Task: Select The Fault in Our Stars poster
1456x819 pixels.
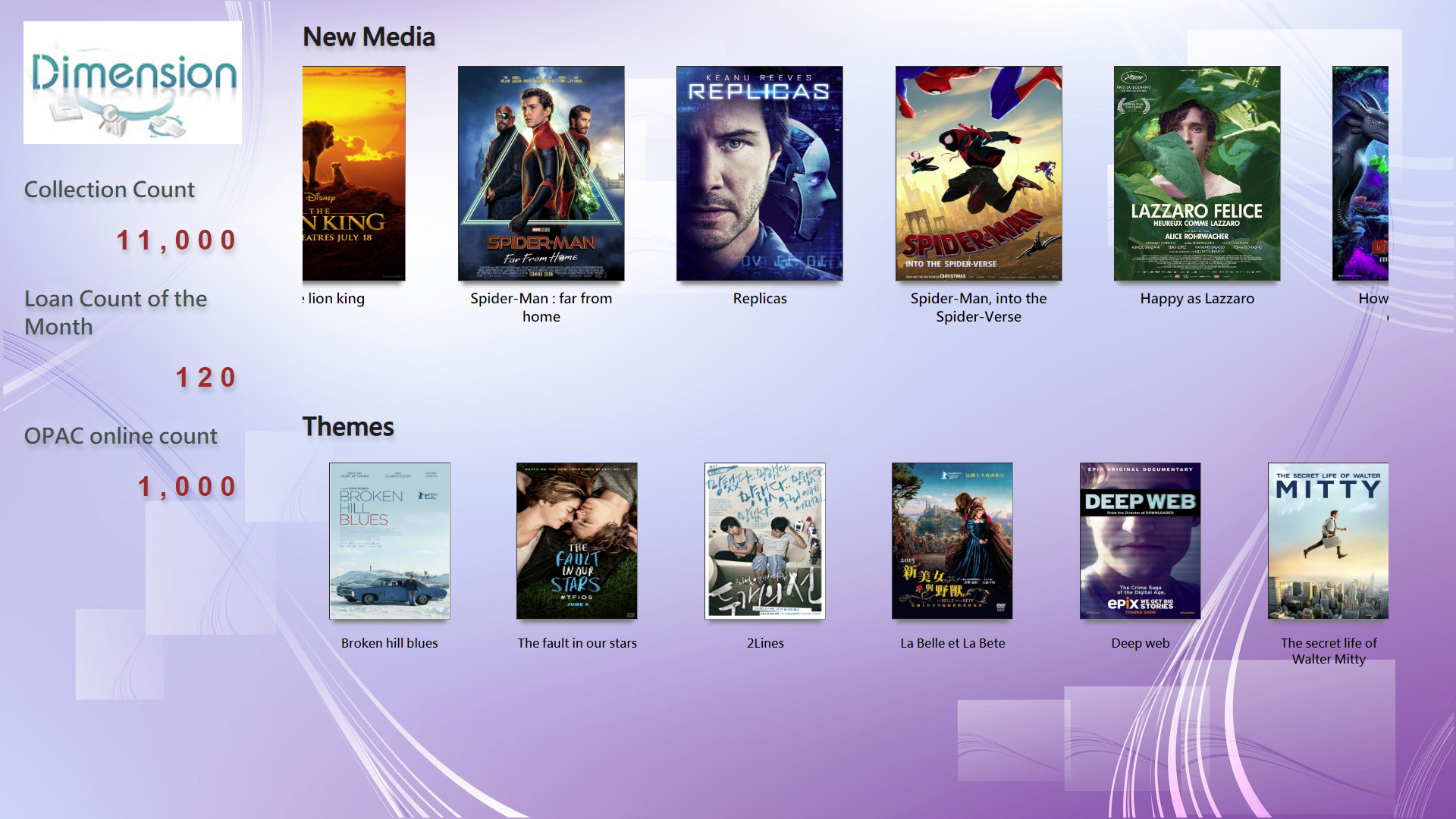Action: (577, 541)
